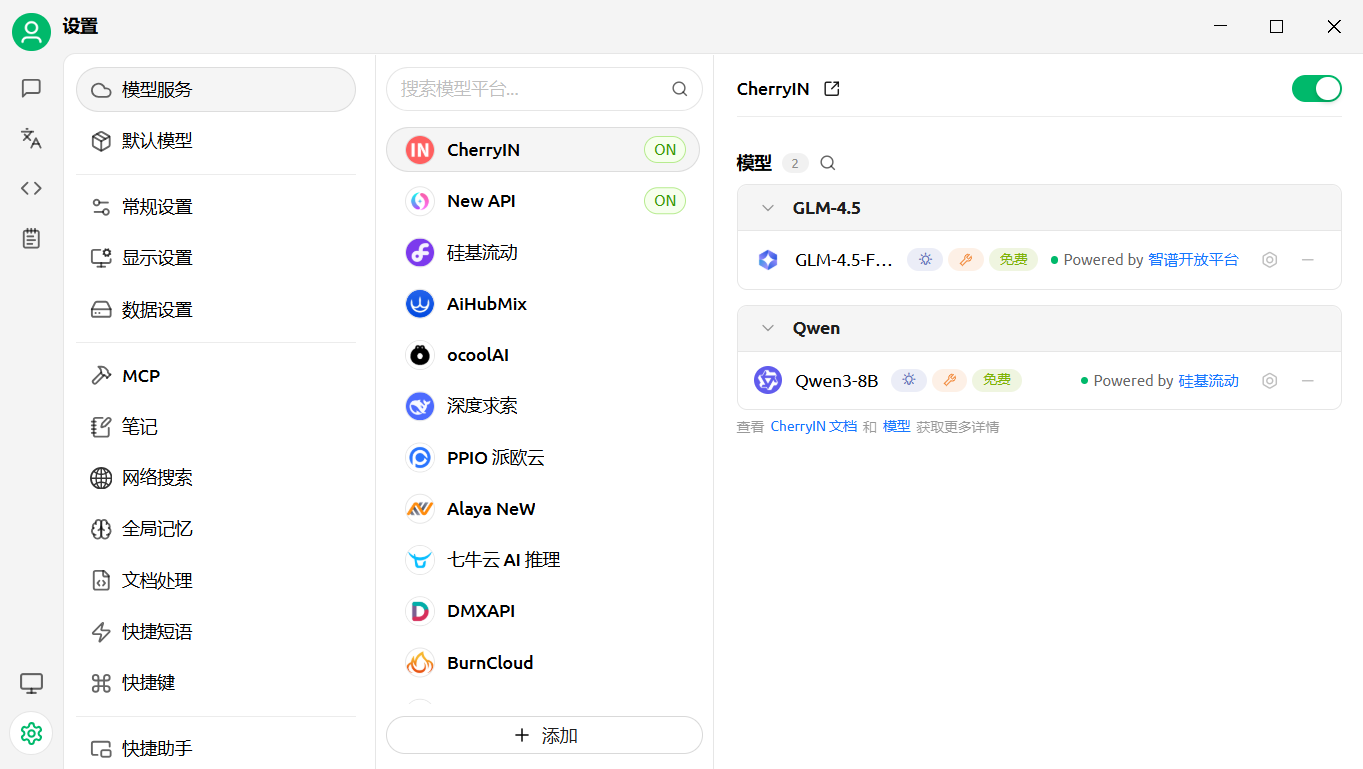
Task: Open the CherryIN 文档 link
Action: tap(813, 427)
